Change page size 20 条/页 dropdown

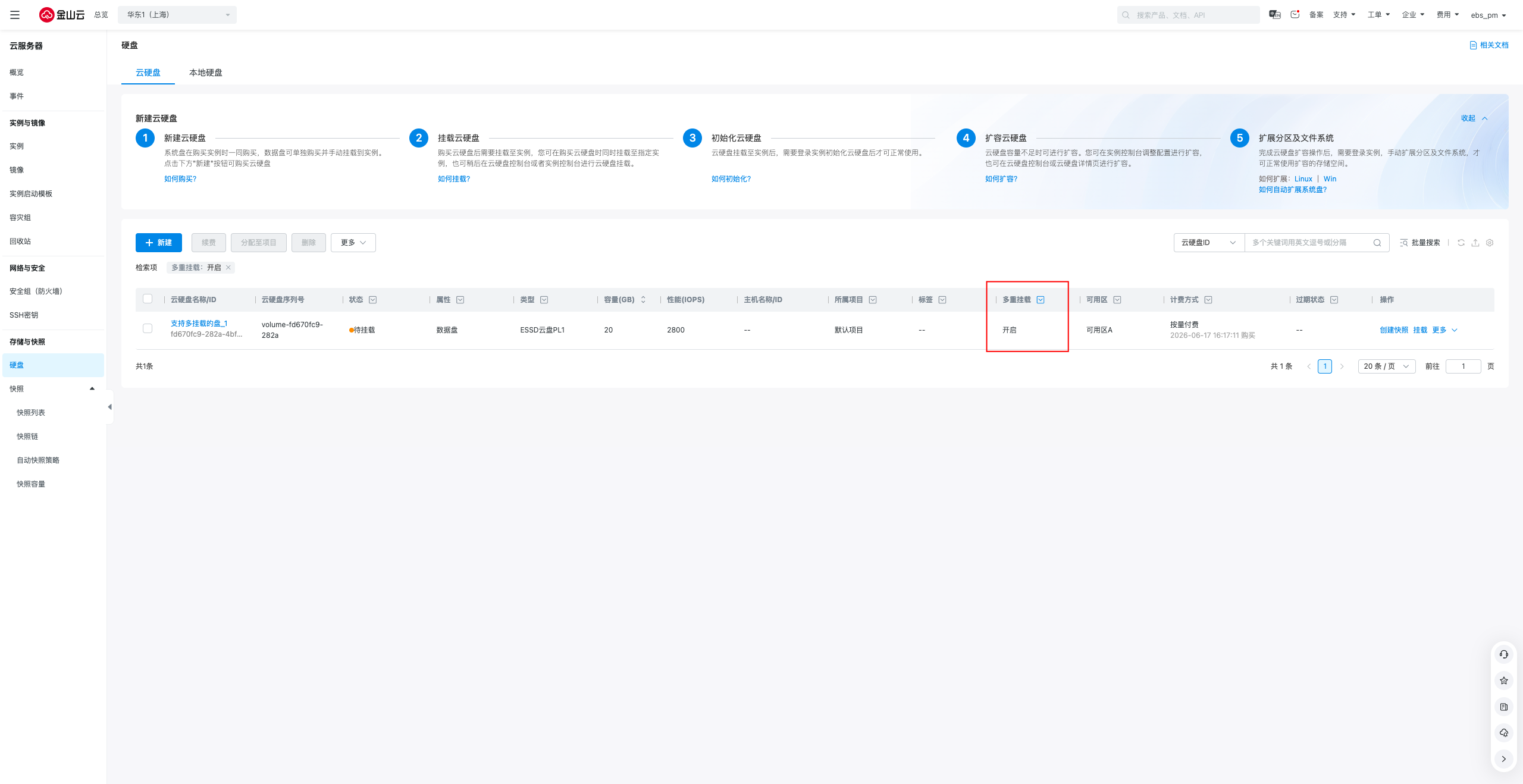pos(1387,366)
